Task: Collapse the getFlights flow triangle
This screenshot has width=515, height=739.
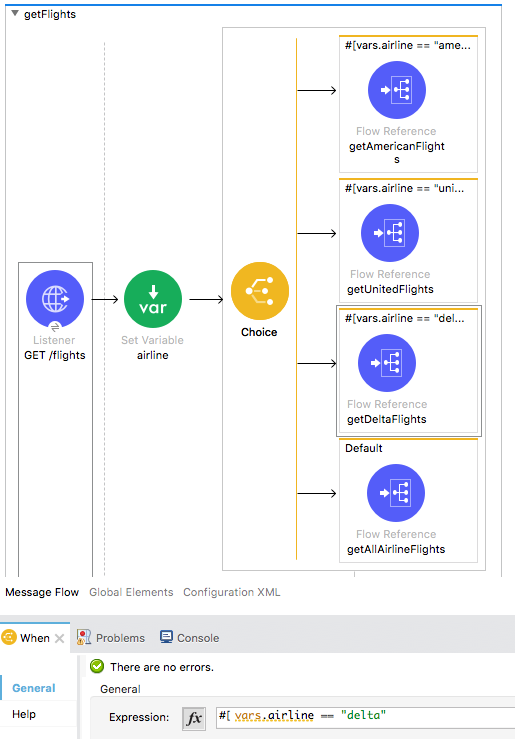Action: click(15, 14)
